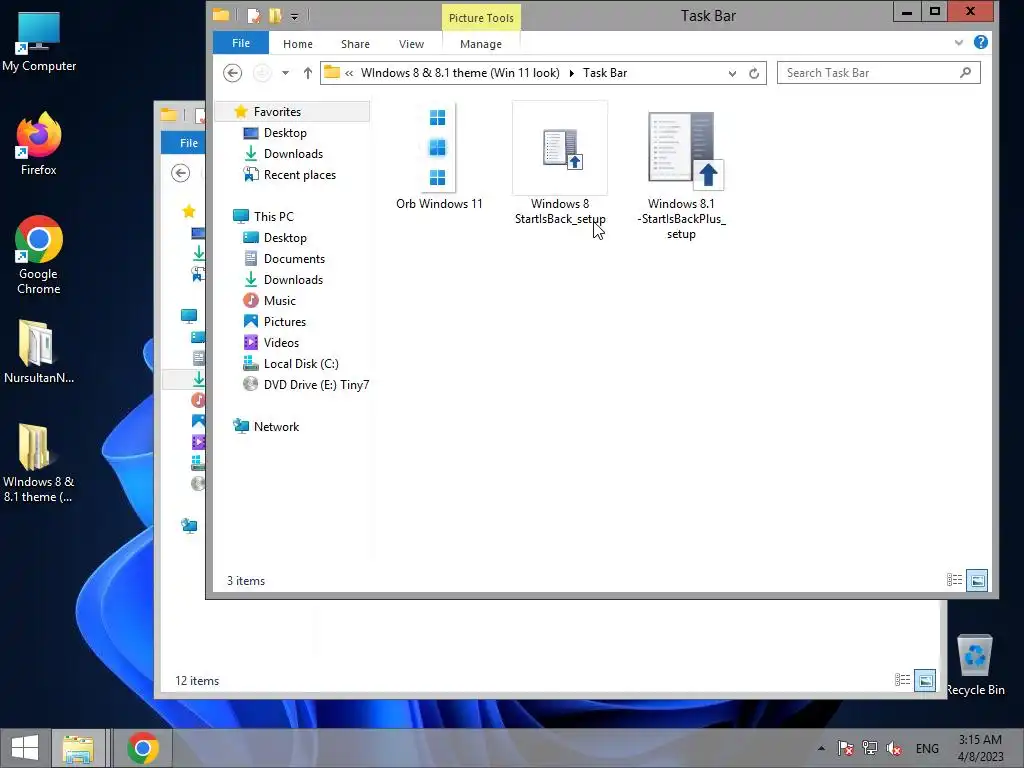Select This PC in navigation pane
The height and width of the screenshot is (768, 1024).
(x=274, y=216)
